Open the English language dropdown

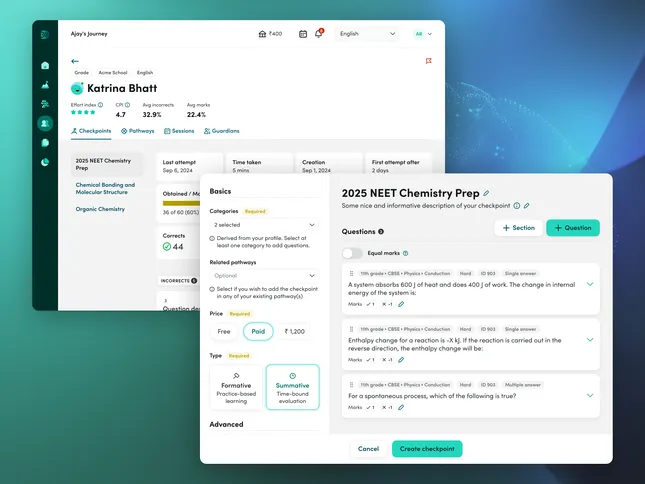(367, 34)
